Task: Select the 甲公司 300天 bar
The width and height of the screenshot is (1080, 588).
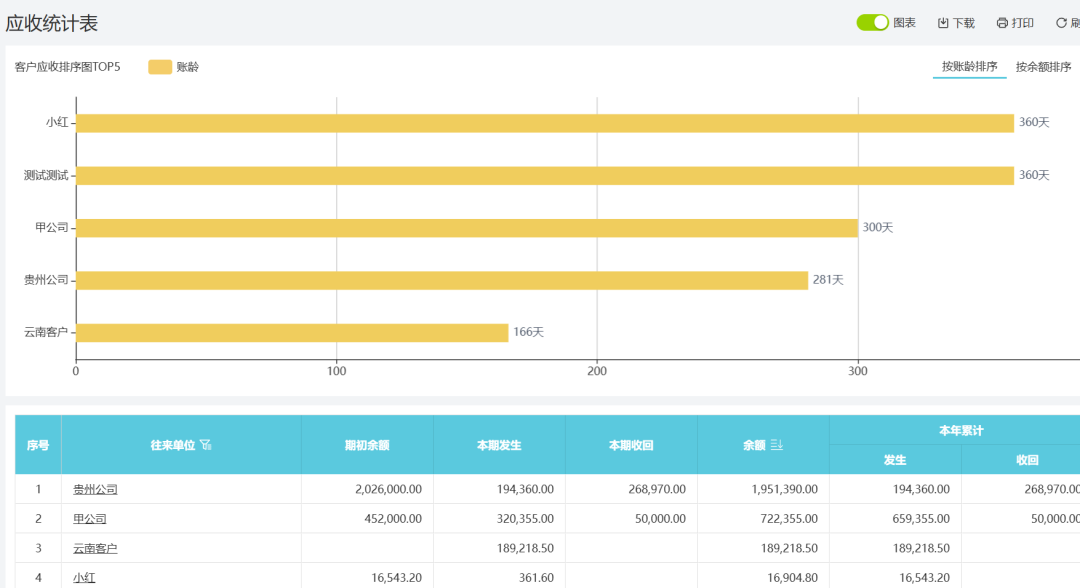Action: coord(467,228)
